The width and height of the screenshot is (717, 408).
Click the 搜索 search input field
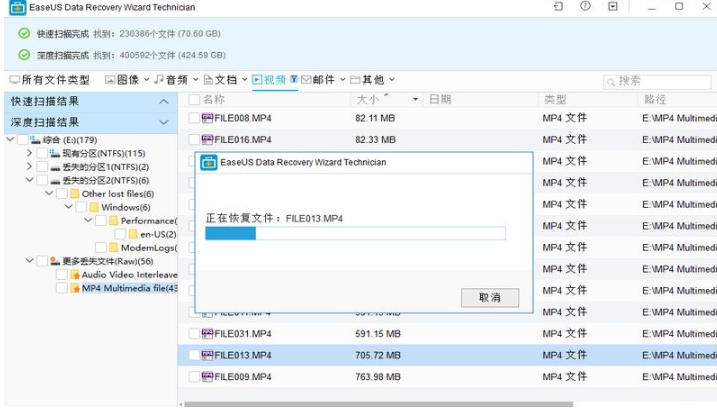coord(658,82)
